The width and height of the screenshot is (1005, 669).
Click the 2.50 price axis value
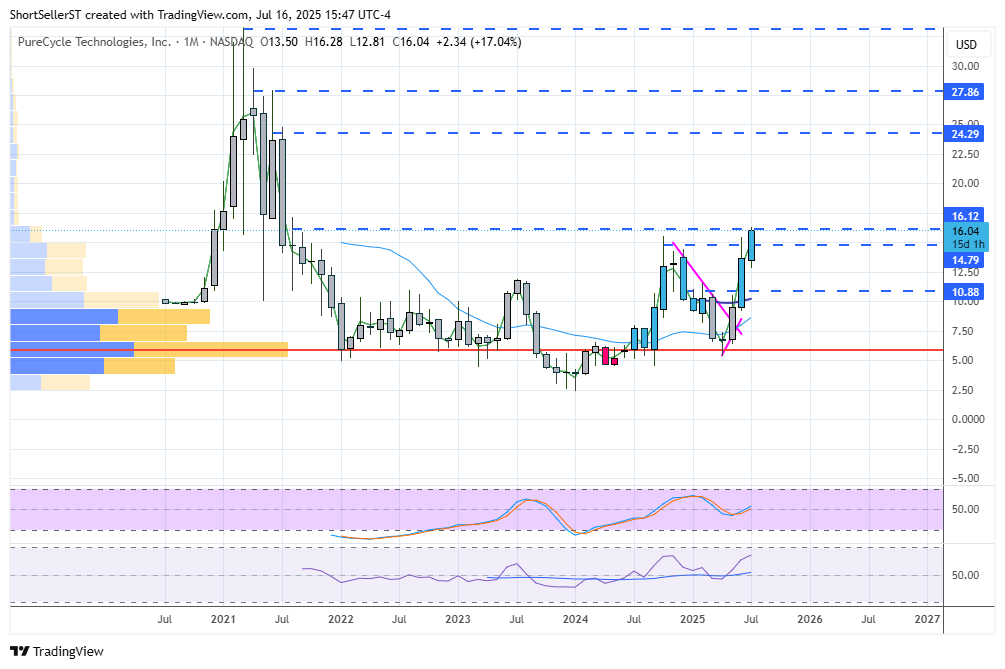(x=963, y=390)
